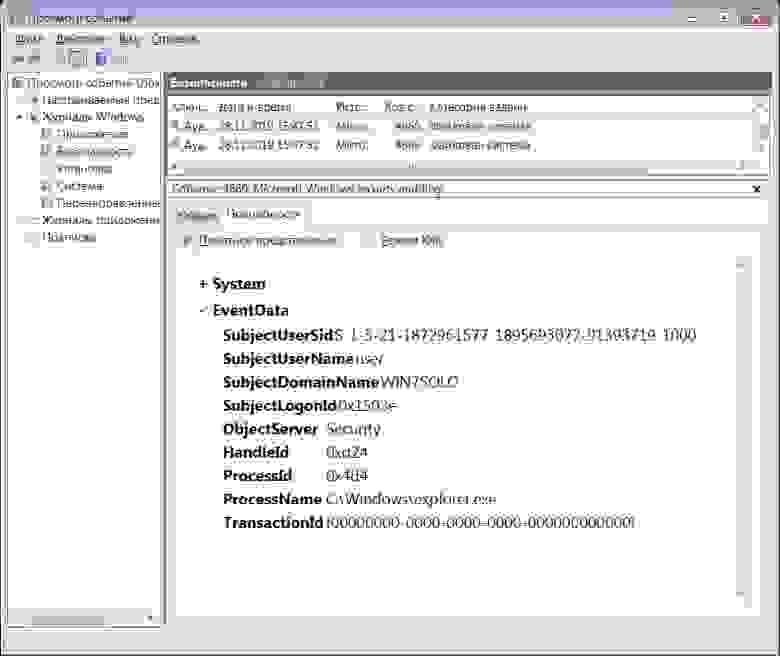Select Журналы приложений и служб tree item
The width and height of the screenshot is (780, 656).
(x=100, y=220)
